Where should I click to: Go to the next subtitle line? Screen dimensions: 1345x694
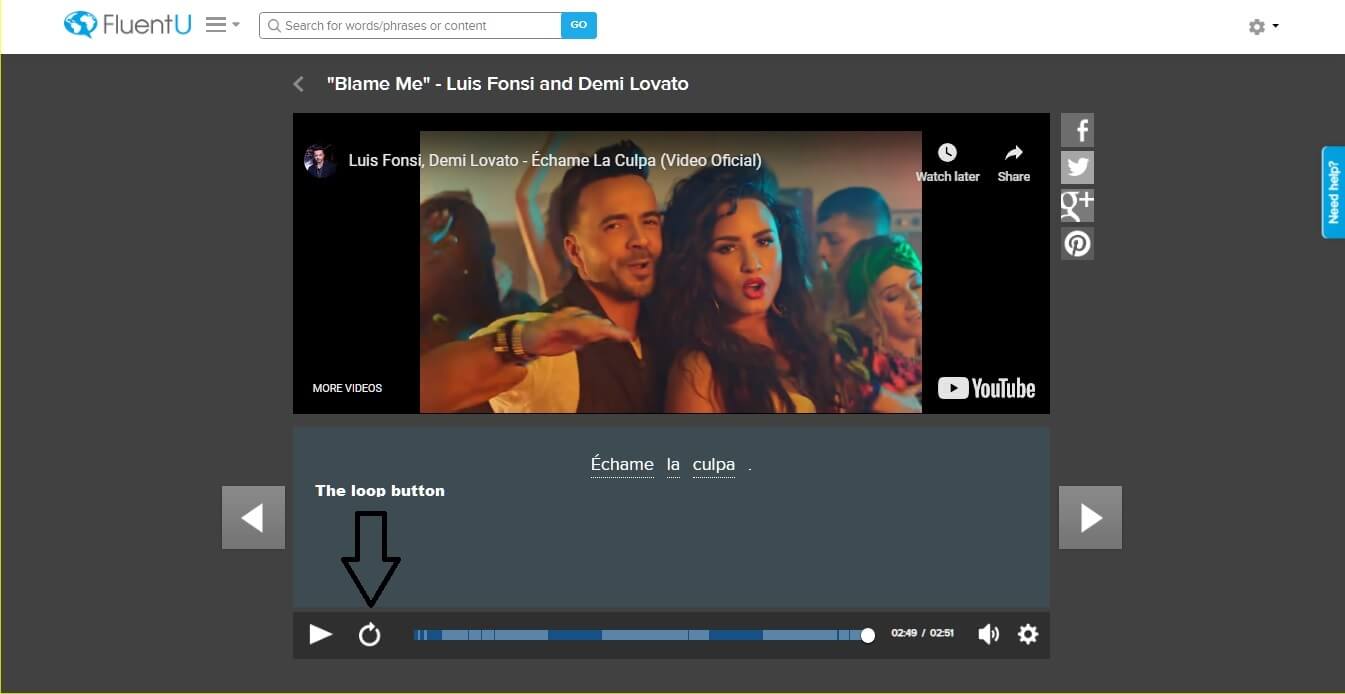pyautogui.click(x=1090, y=517)
